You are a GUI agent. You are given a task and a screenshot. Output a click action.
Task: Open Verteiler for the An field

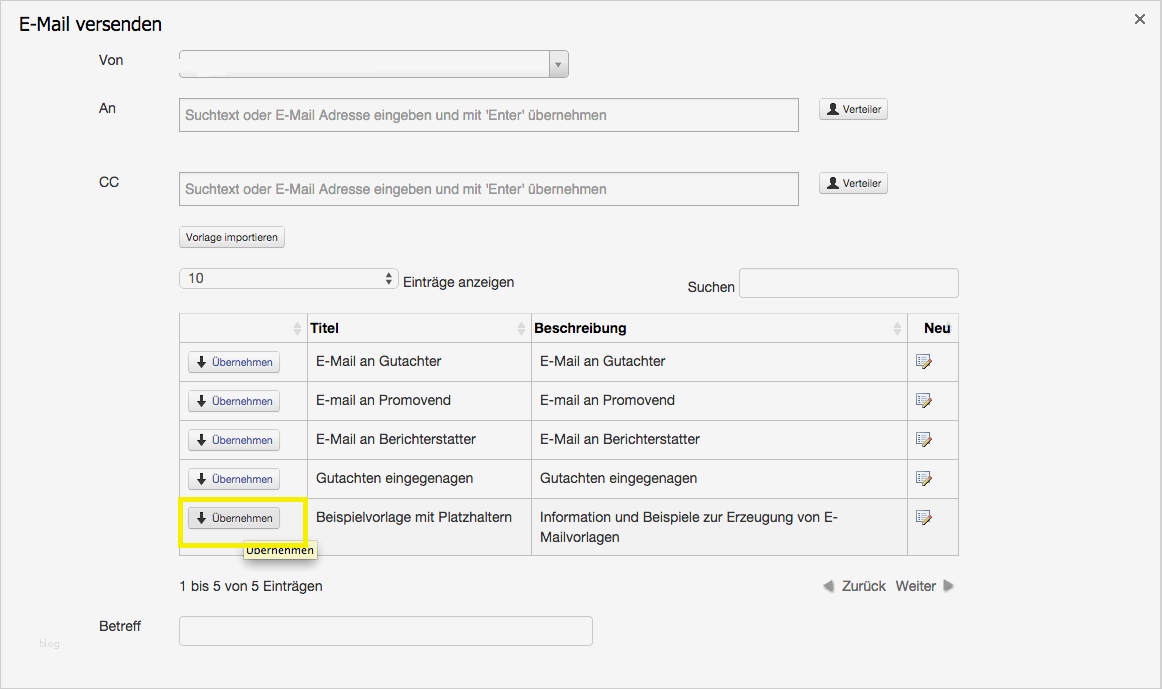(853, 109)
